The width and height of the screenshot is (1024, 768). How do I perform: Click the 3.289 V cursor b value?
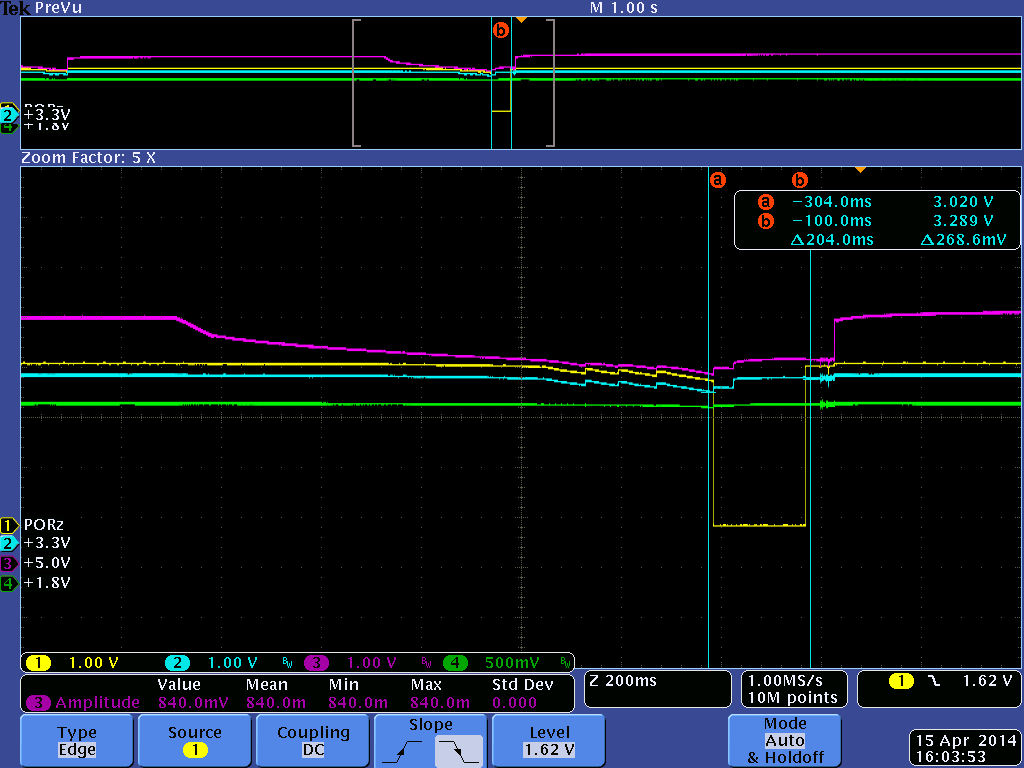[x=963, y=221]
